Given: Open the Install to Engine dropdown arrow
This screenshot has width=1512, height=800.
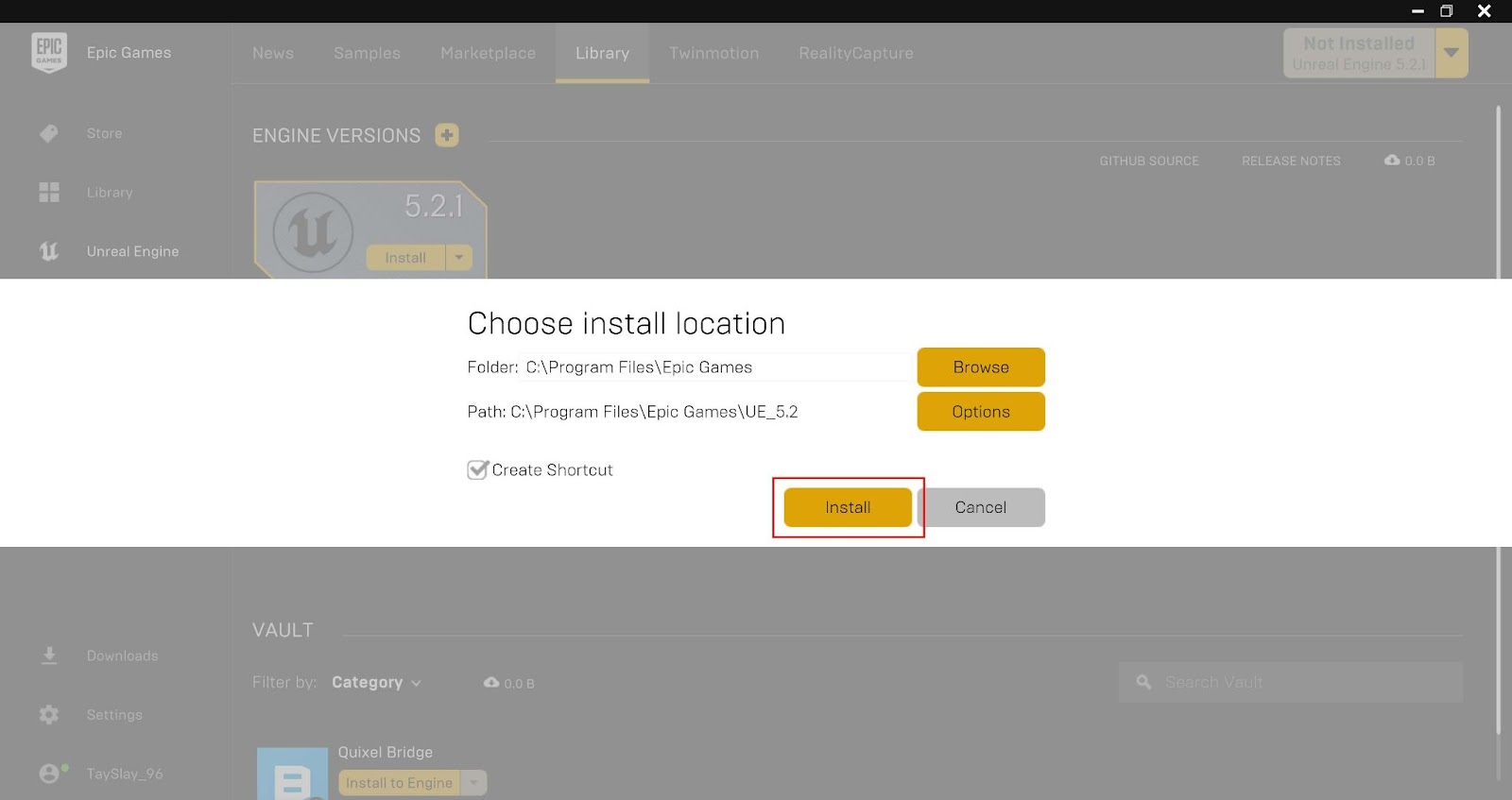Looking at the screenshot, I should 474,783.
